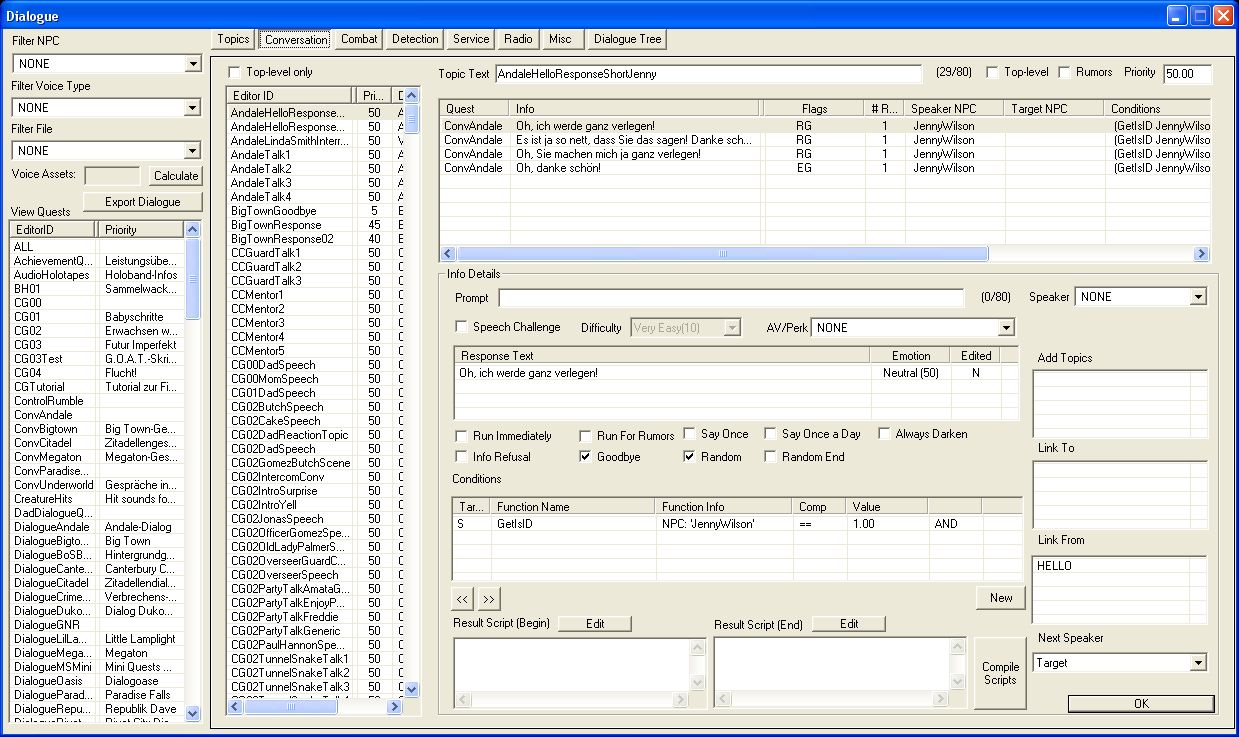Edit the Result Script (Begin)
This screenshot has height=737, width=1239.
point(595,624)
